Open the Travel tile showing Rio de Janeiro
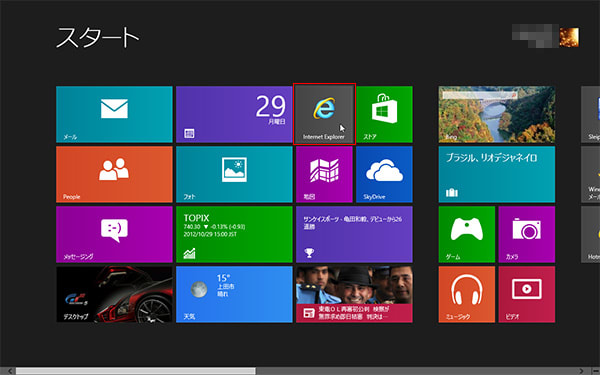600x375 pixels. pyautogui.click(x=497, y=174)
